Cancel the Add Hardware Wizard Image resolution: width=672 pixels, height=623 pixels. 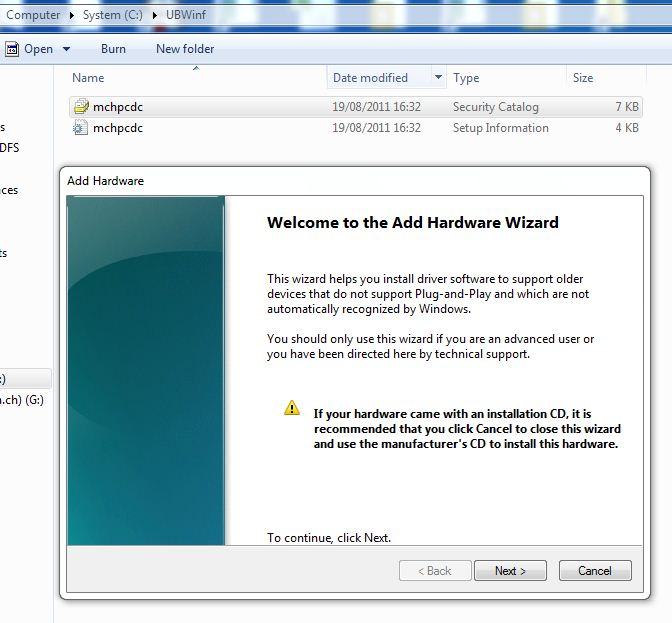tap(595, 571)
